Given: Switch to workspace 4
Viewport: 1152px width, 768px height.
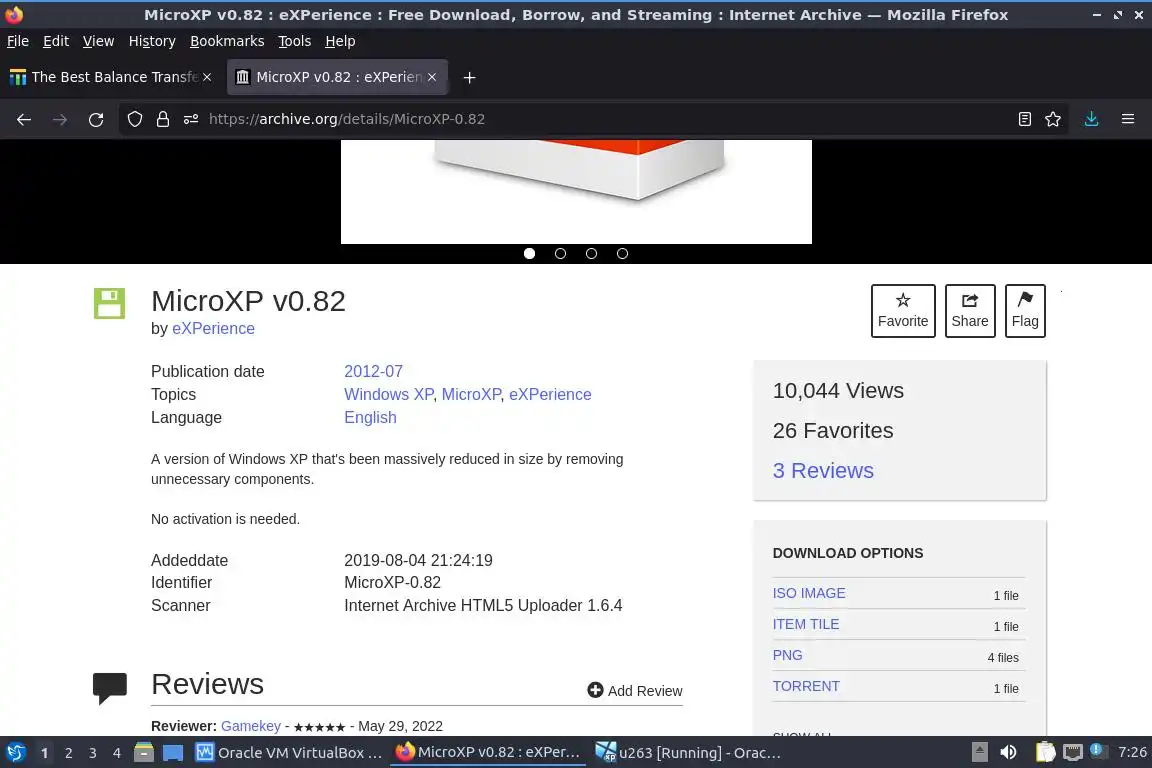Looking at the screenshot, I should [117, 753].
